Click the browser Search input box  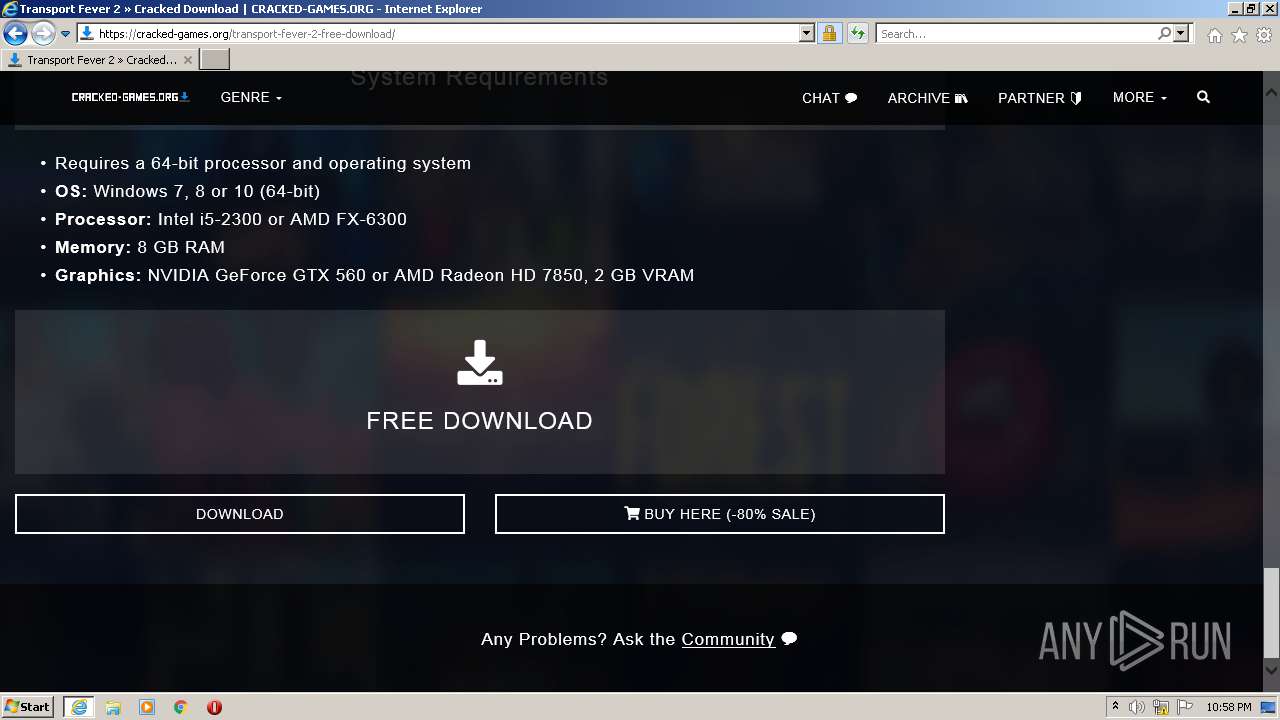(x=1016, y=34)
